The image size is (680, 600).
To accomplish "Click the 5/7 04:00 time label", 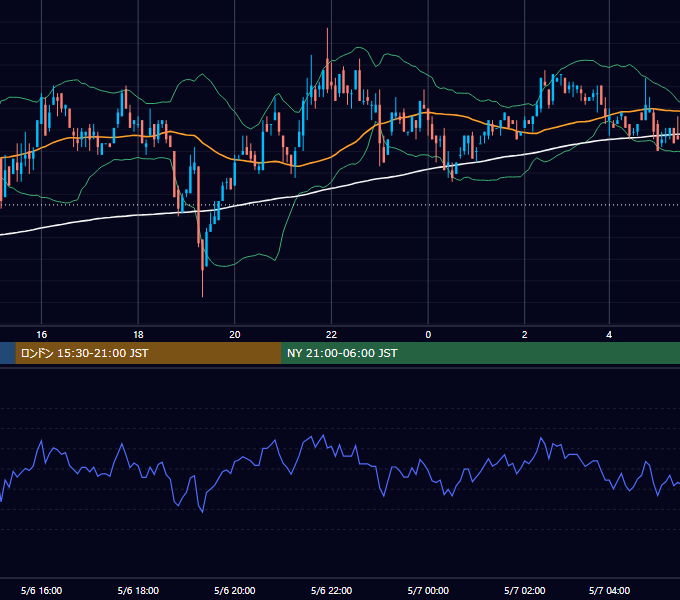I will click(x=609, y=590).
